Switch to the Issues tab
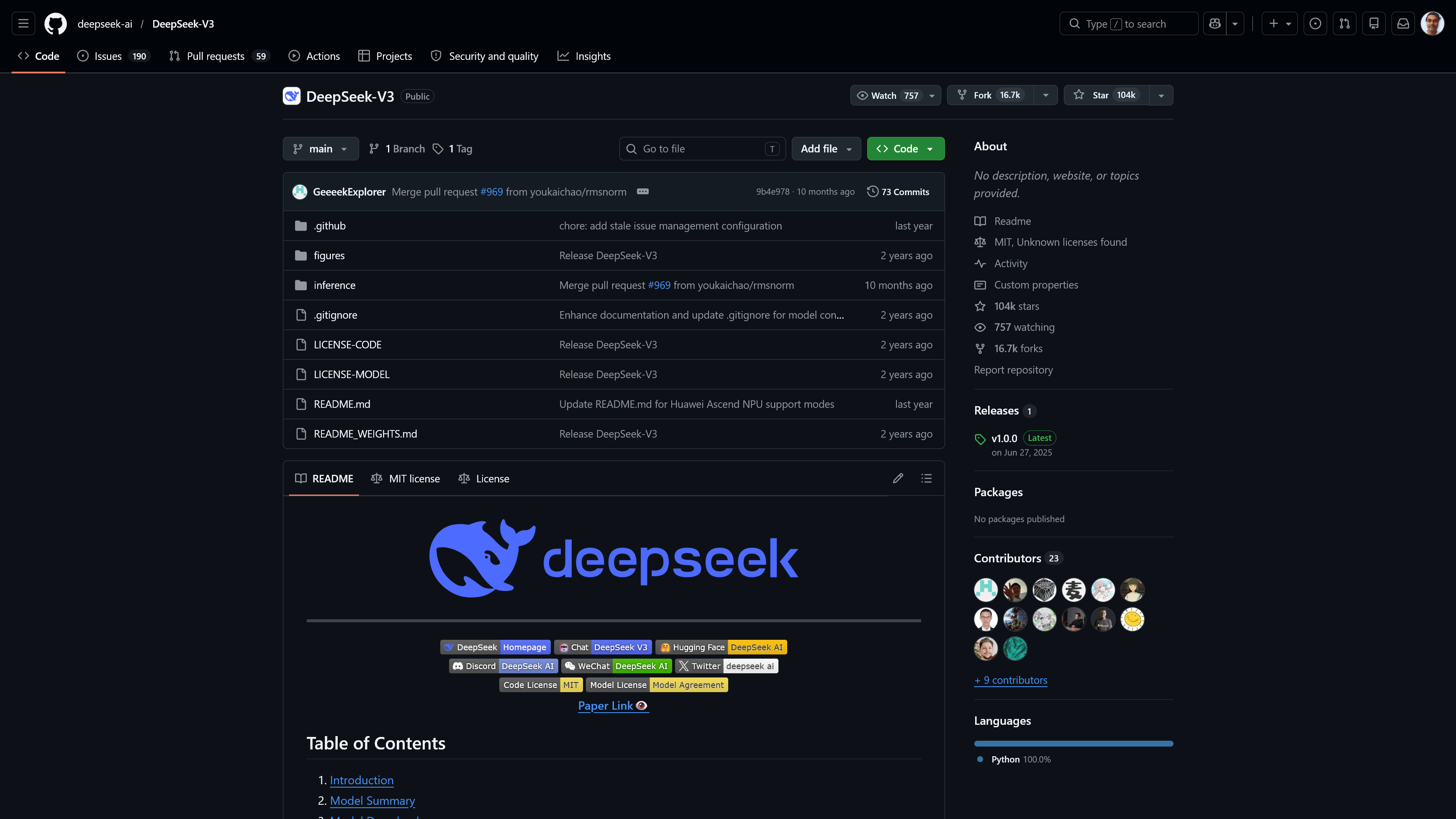 113,56
